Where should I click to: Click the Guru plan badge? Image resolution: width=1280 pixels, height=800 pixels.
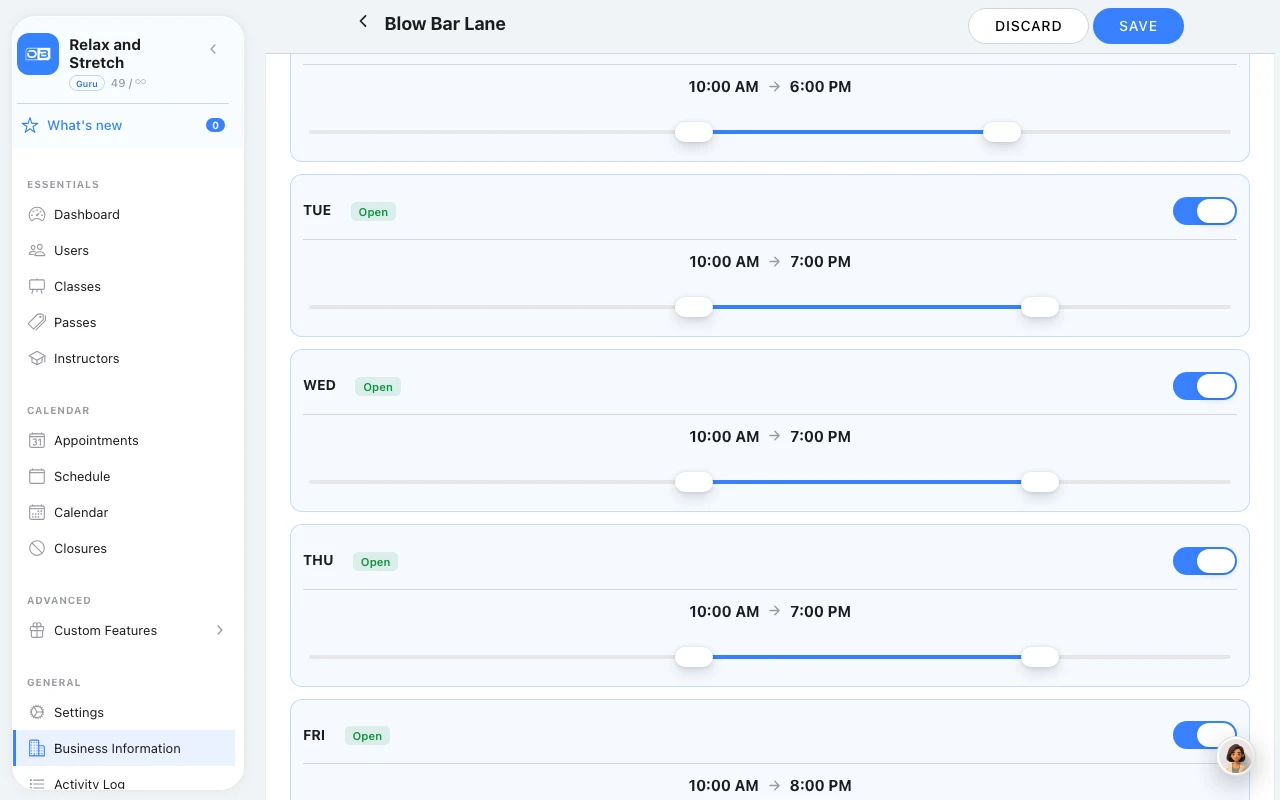(x=87, y=83)
